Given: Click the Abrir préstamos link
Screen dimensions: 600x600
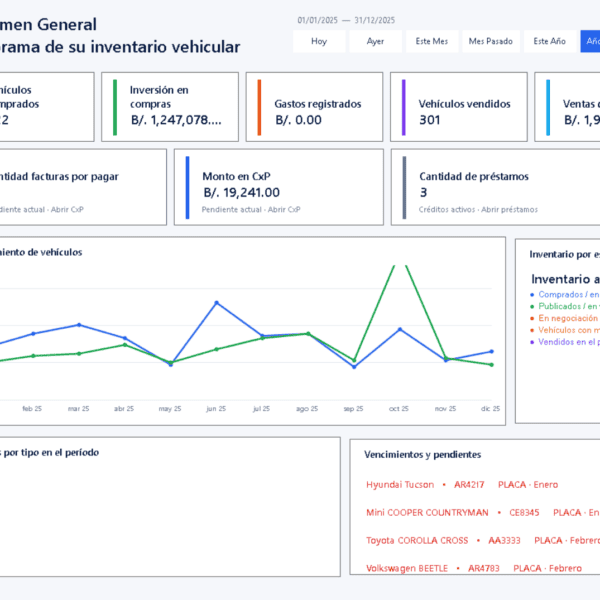Looking at the screenshot, I should click(509, 210).
